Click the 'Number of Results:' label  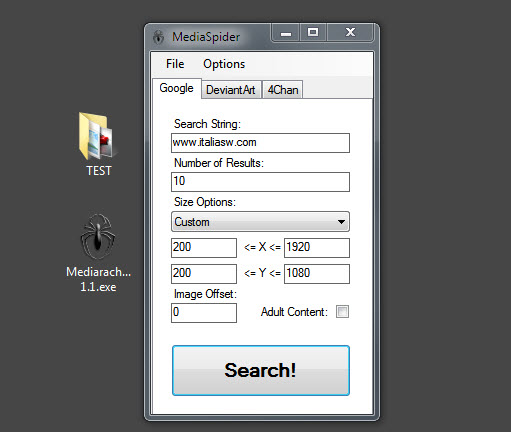pyautogui.click(x=219, y=163)
